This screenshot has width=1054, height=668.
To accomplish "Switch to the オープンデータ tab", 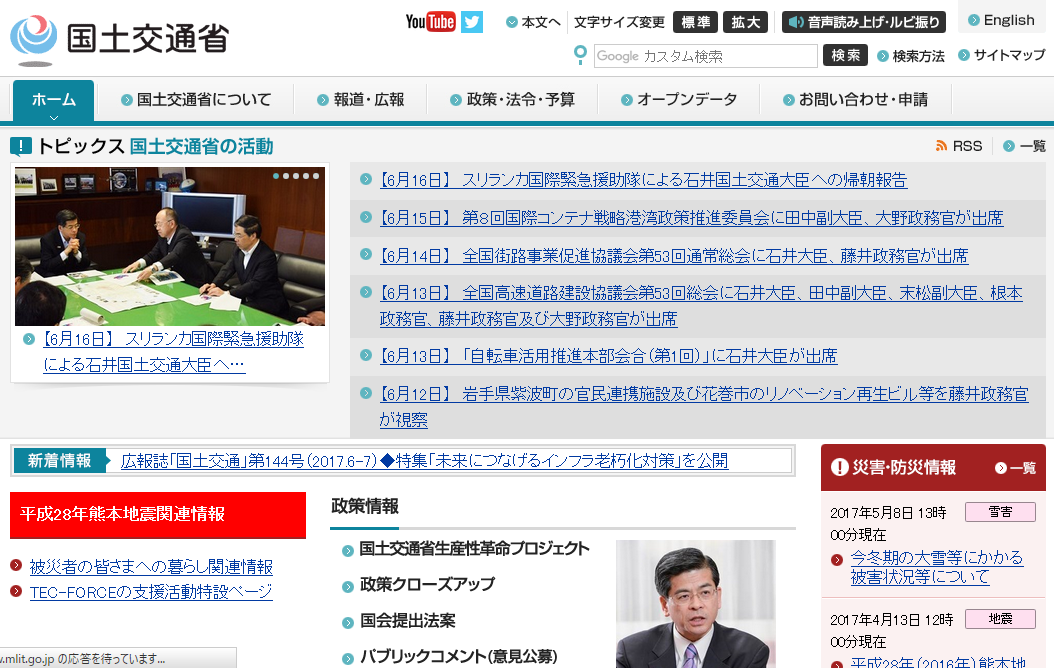I will pos(680,100).
